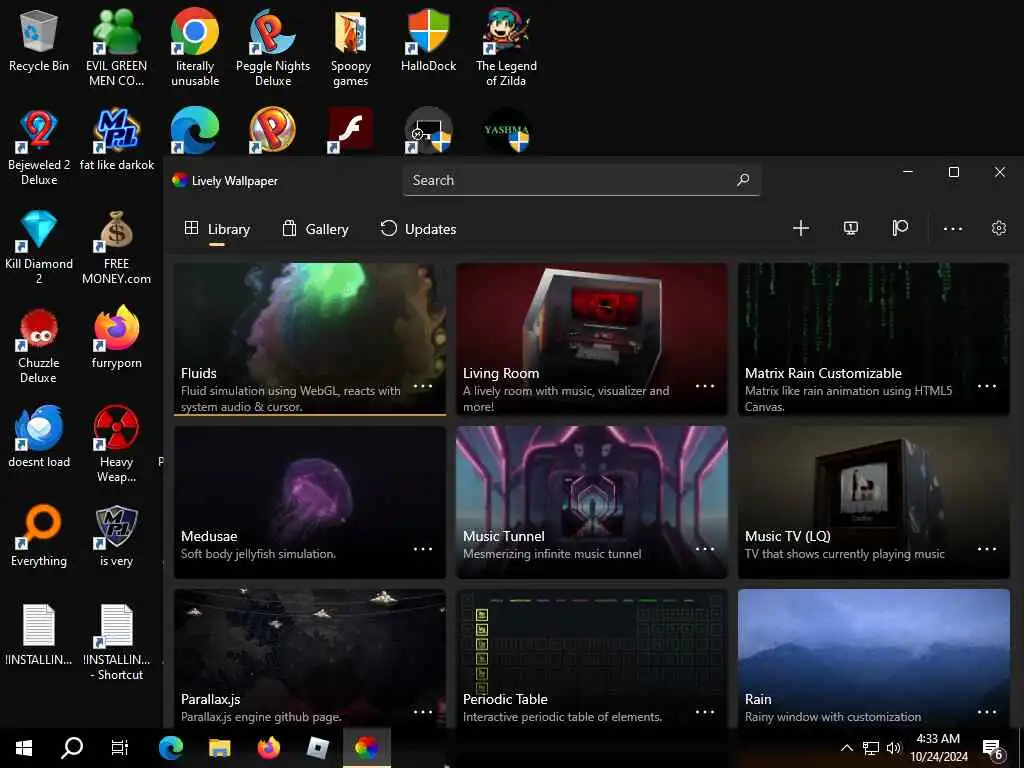Switch to the Library tab
This screenshot has width=1024, height=768.
(217, 229)
